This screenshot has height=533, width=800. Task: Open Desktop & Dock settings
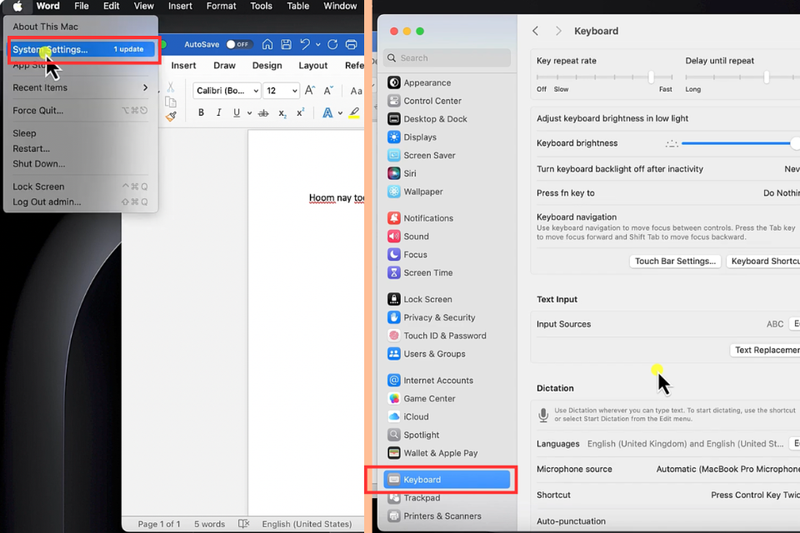pyautogui.click(x=435, y=119)
